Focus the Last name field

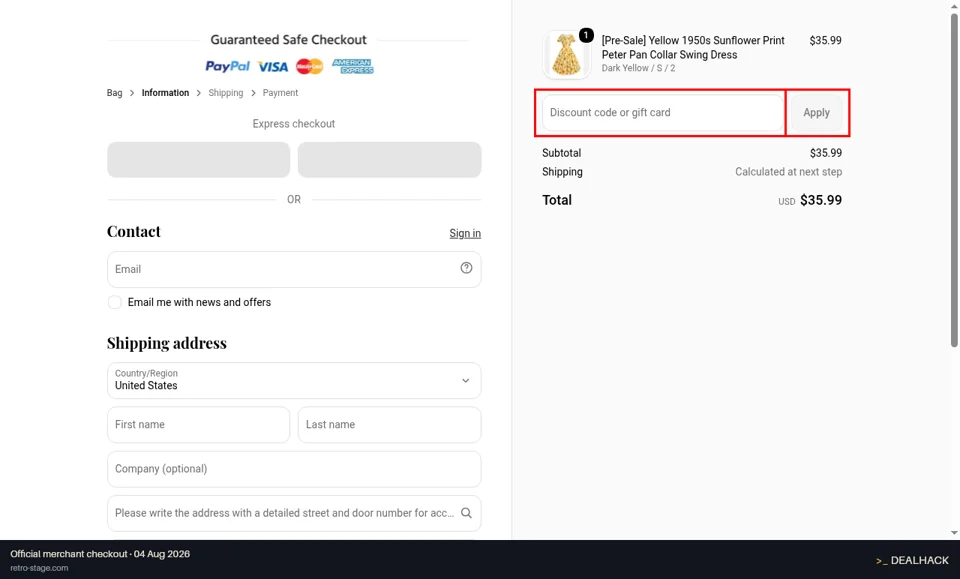(389, 425)
